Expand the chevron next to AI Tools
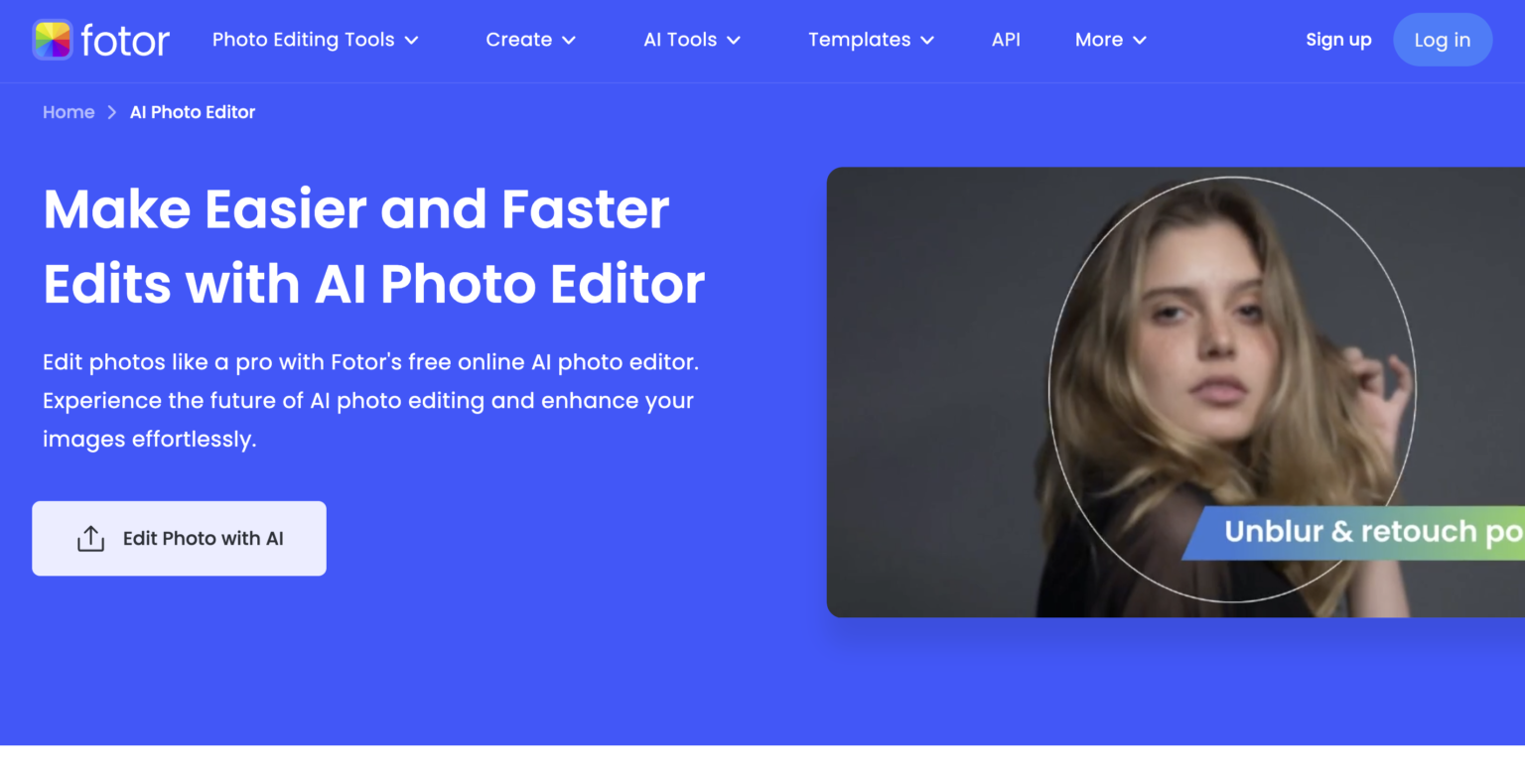1525x784 pixels. 734,41
